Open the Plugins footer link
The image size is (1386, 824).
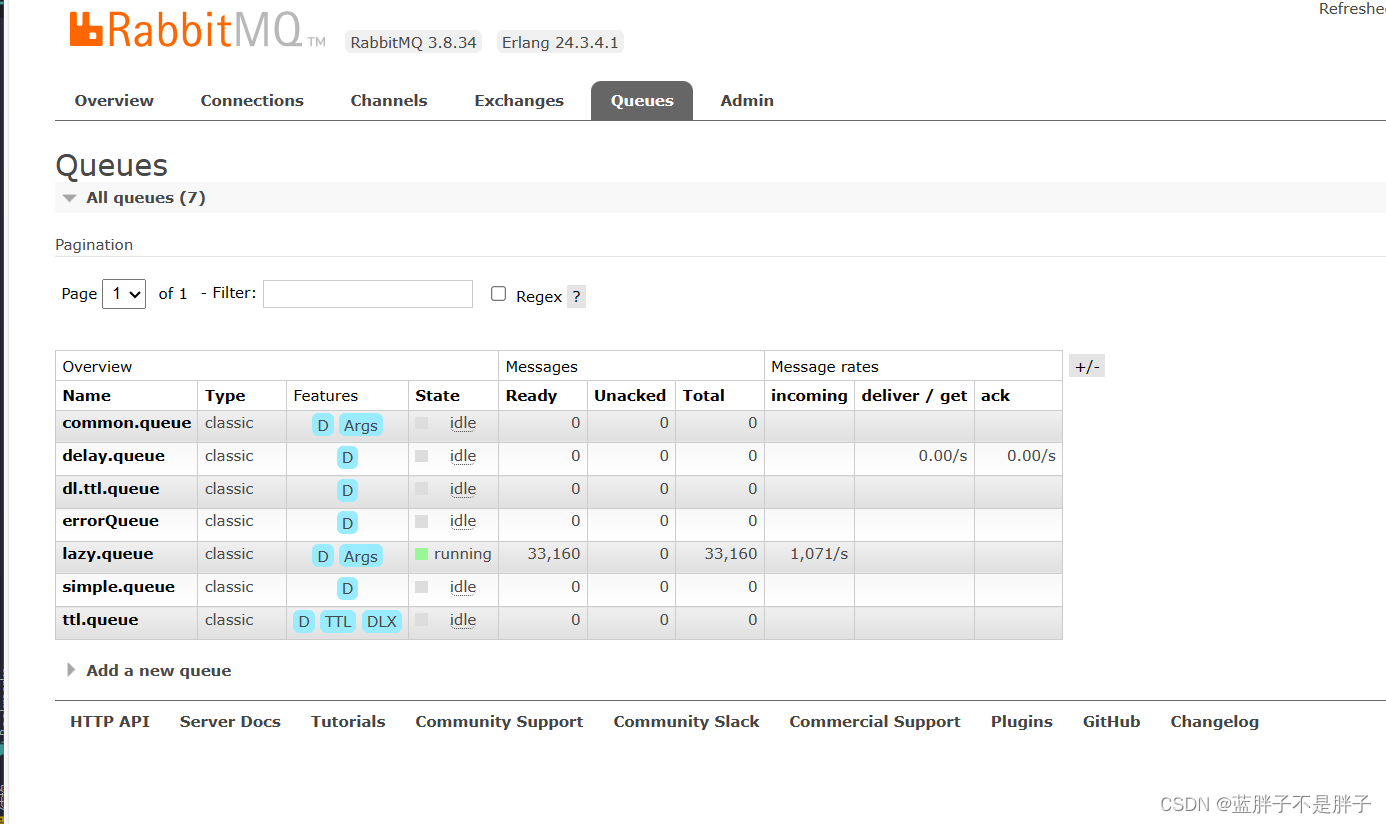(1022, 721)
